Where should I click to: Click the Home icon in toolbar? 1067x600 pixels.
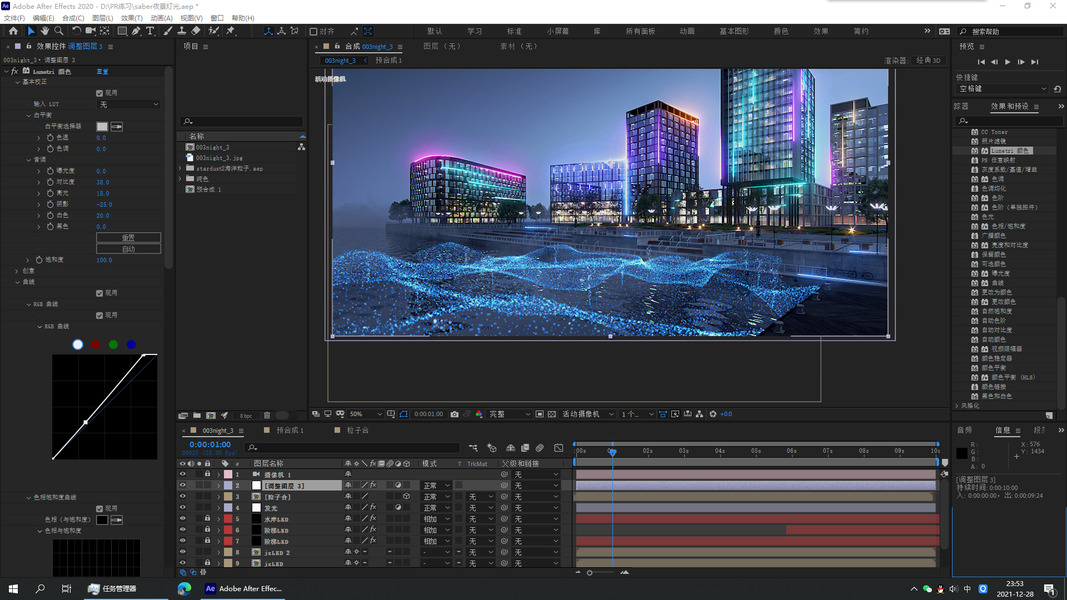pos(13,31)
